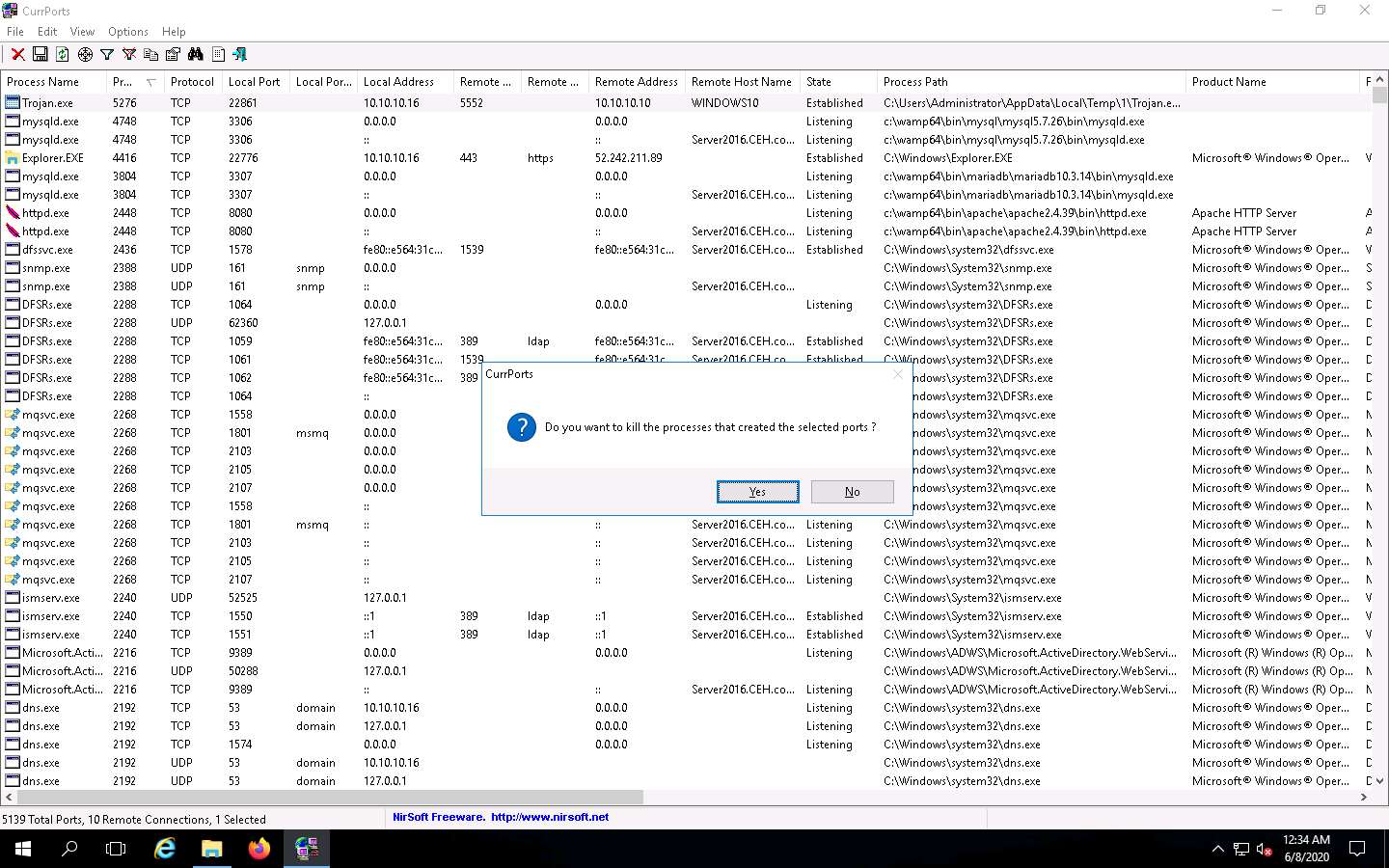The height and width of the screenshot is (868, 1389).
Task: Sort by Protocol column header
Action: 193,82
